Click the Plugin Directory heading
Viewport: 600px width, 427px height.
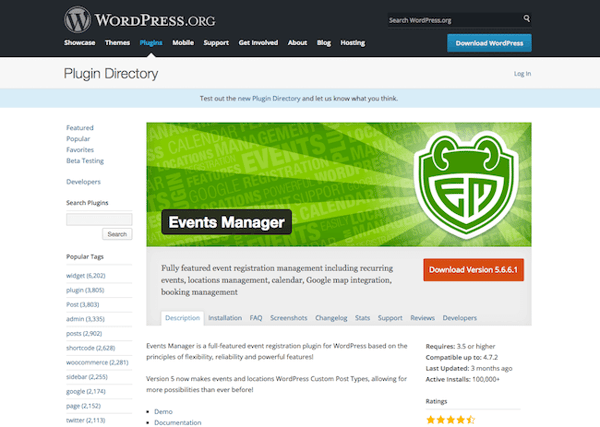[111, 74]
